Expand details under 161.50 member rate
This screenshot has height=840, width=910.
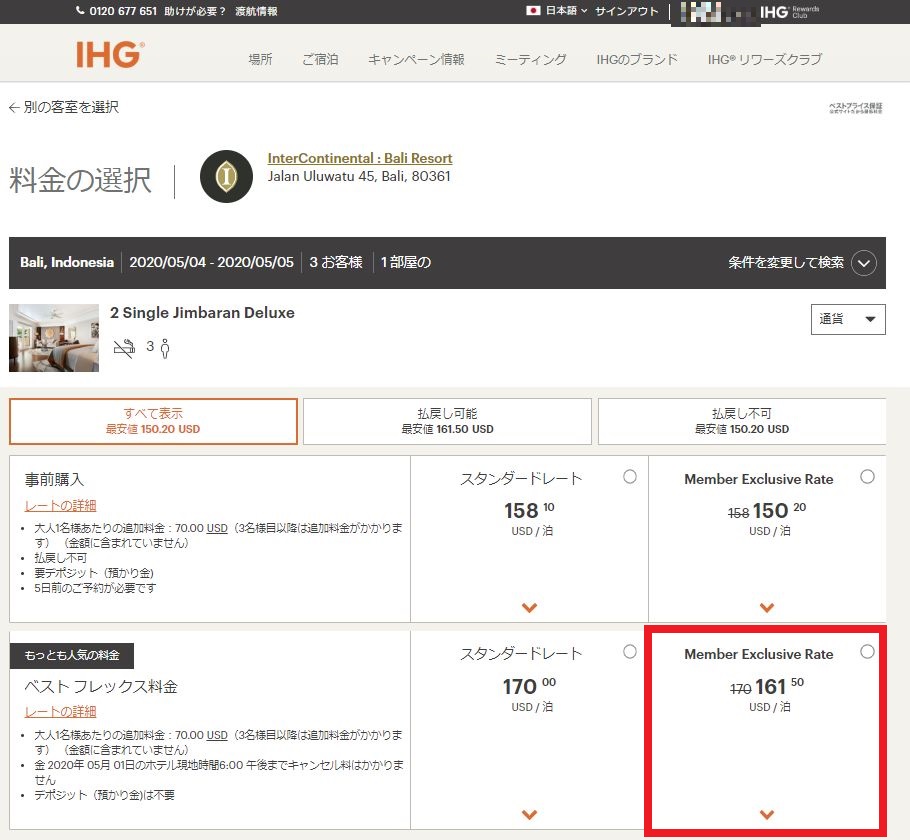pos(767,814)
